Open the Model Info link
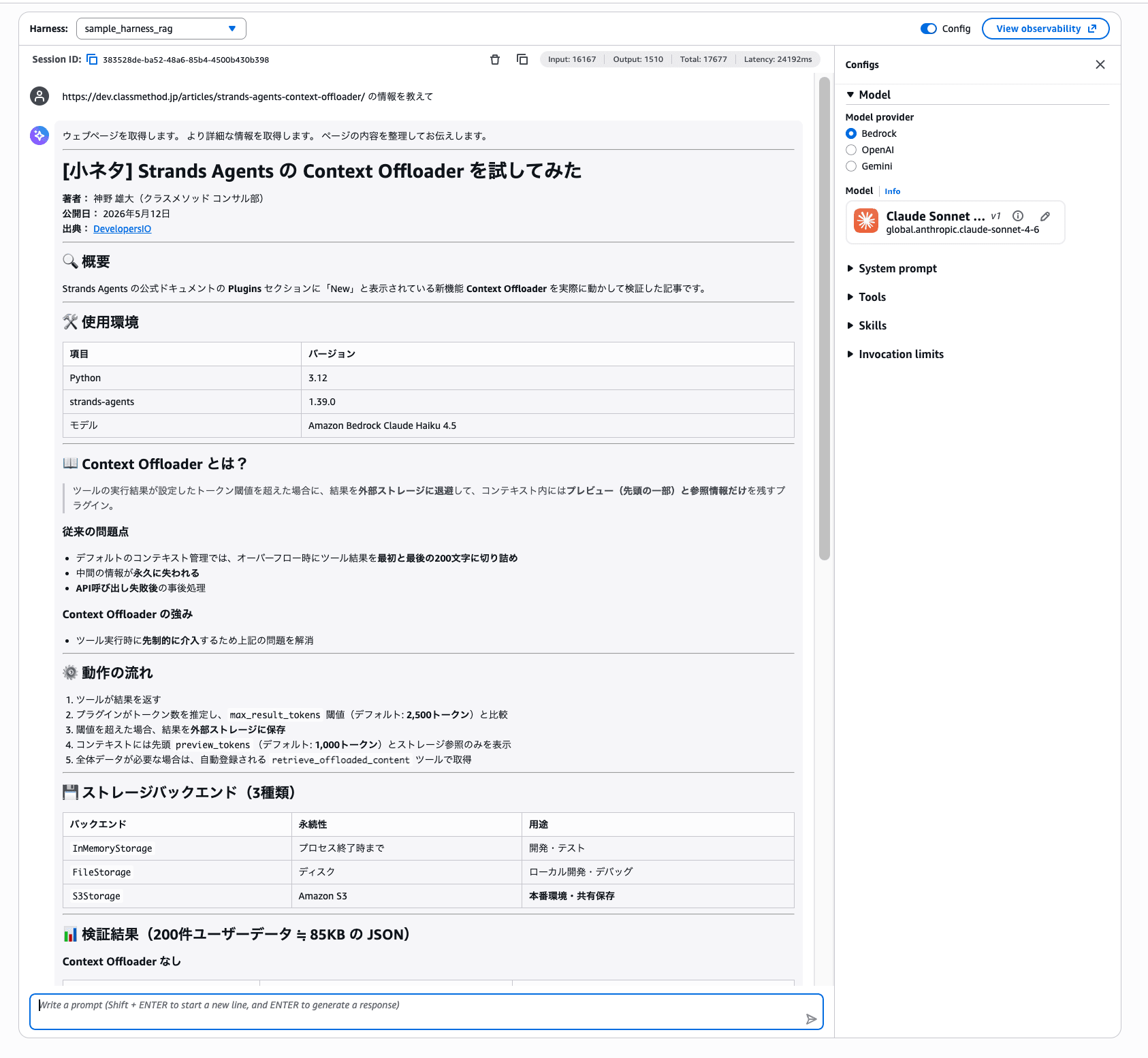The image size is (1148, 1058). [x=893, y=191]
